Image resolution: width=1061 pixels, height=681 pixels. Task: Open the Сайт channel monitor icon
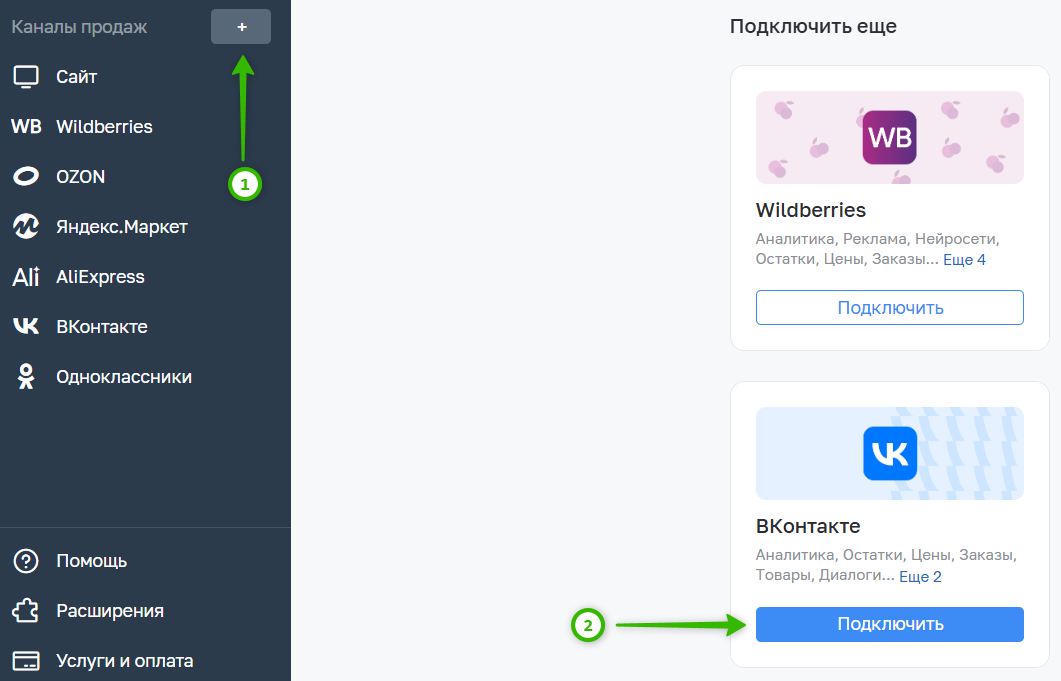pyautogui.click(x=26, y=76)
